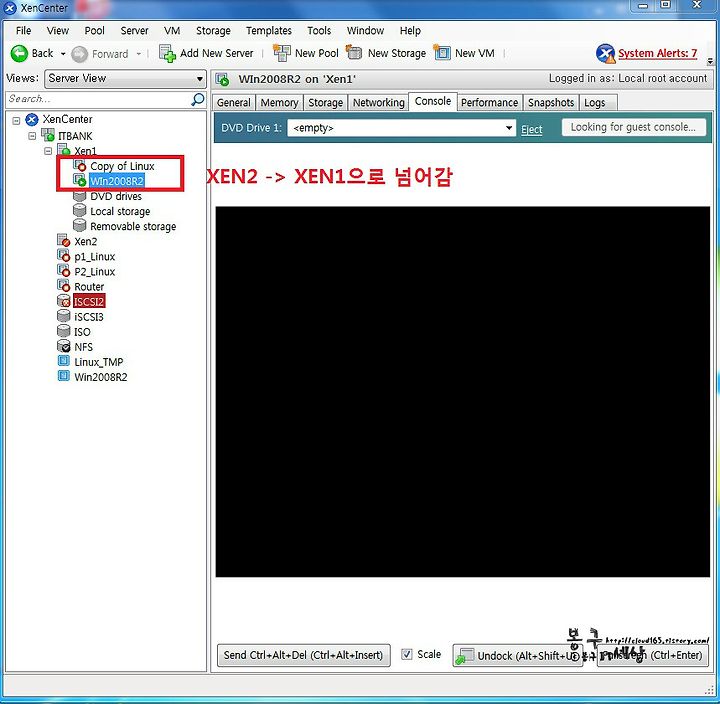
Task: Click the Search input field
Action: point(99,99)
